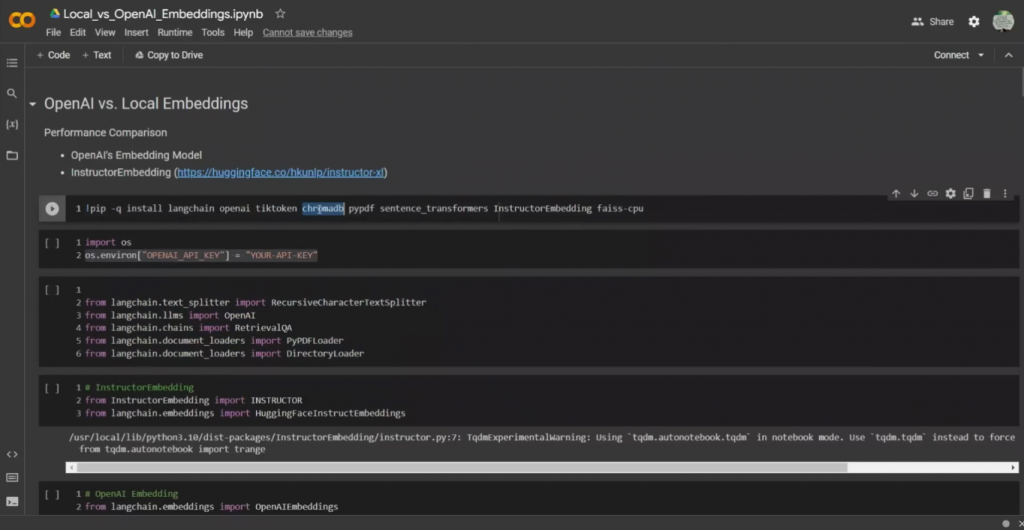Click the Connect button
Screen dimensions: 1024x530
[x=952, y=55]
